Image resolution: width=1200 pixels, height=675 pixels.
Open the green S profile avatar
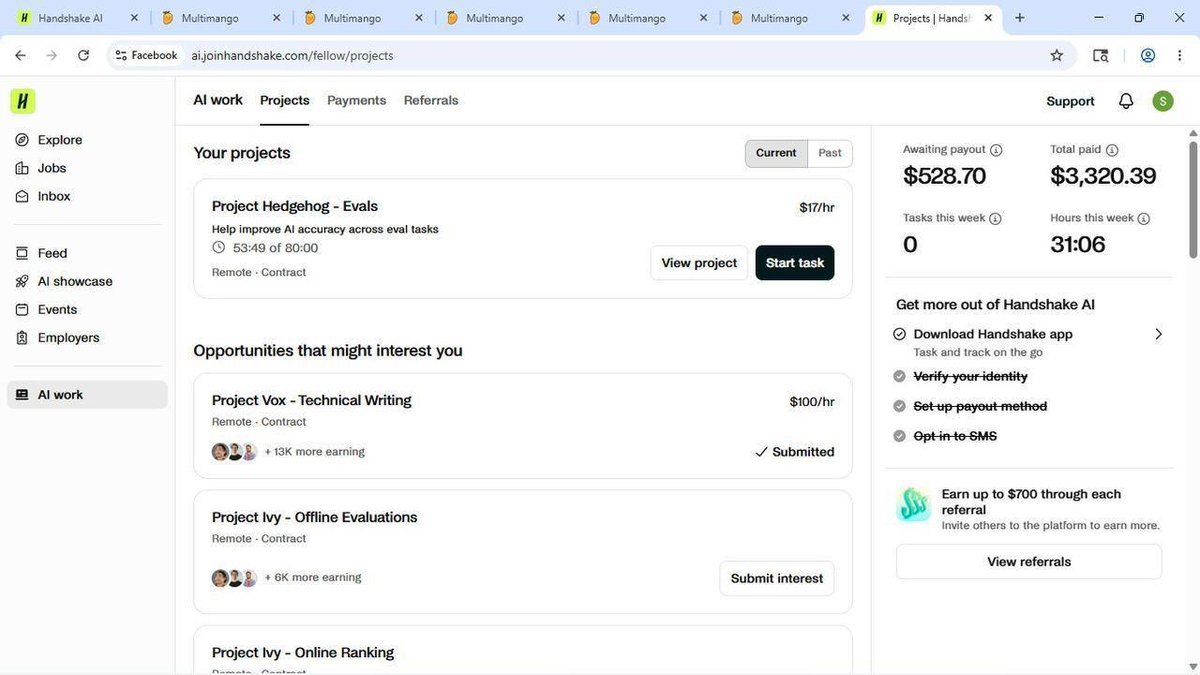click(1162, 101)
